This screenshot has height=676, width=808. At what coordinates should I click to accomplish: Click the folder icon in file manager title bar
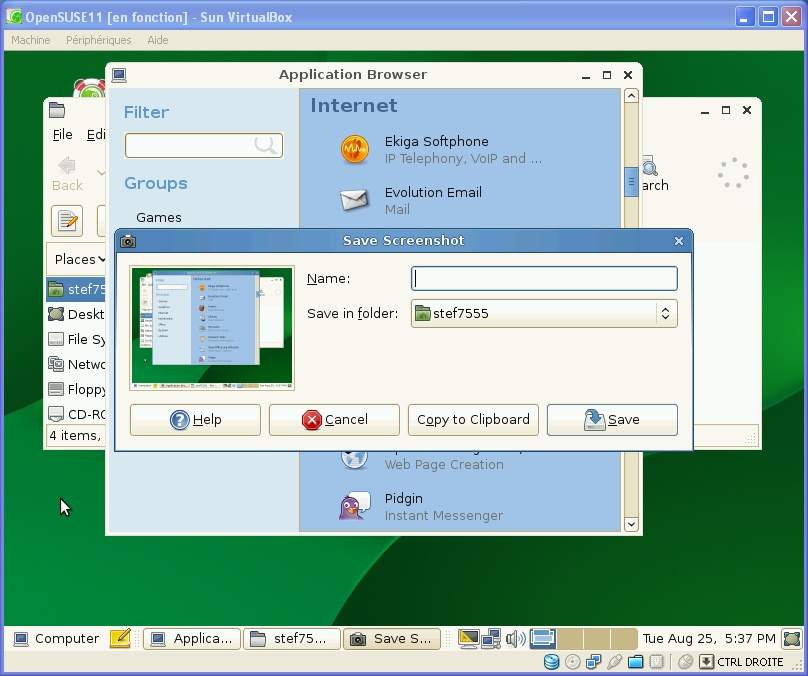[x=57, y=110]
